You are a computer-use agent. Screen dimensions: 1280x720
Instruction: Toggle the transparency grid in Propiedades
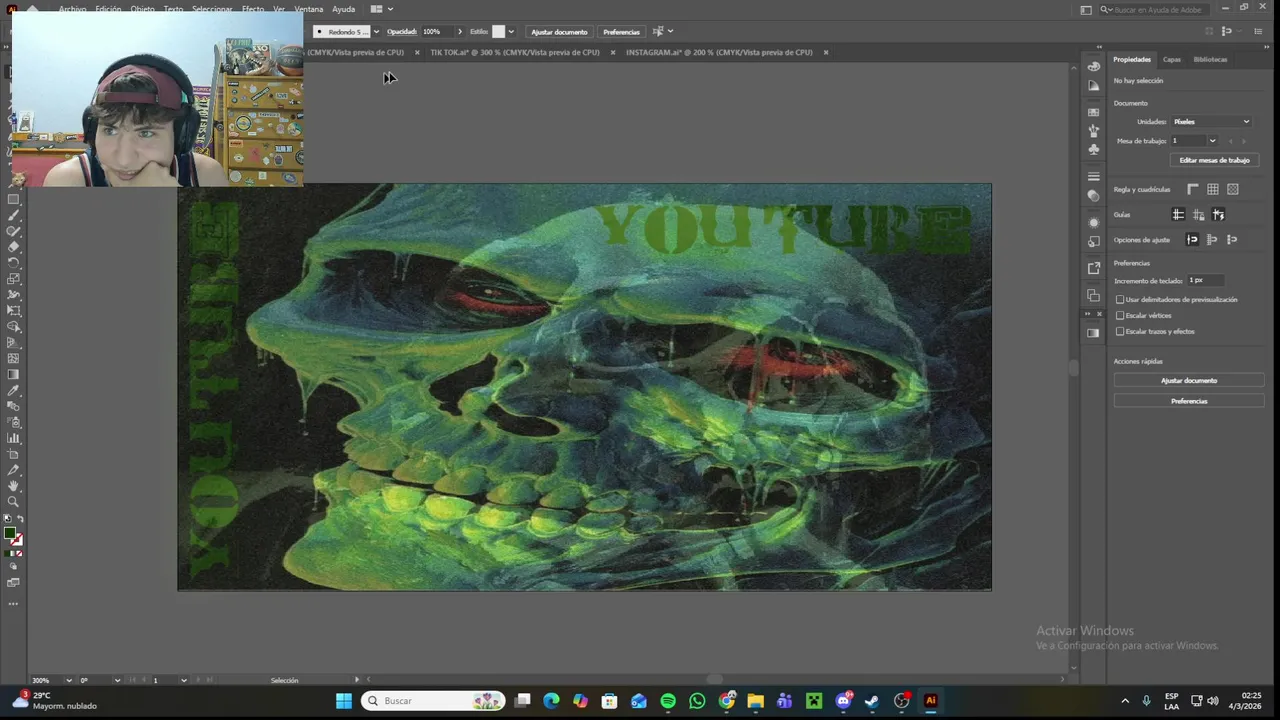pyautogui.click(x=1232, y=189)
